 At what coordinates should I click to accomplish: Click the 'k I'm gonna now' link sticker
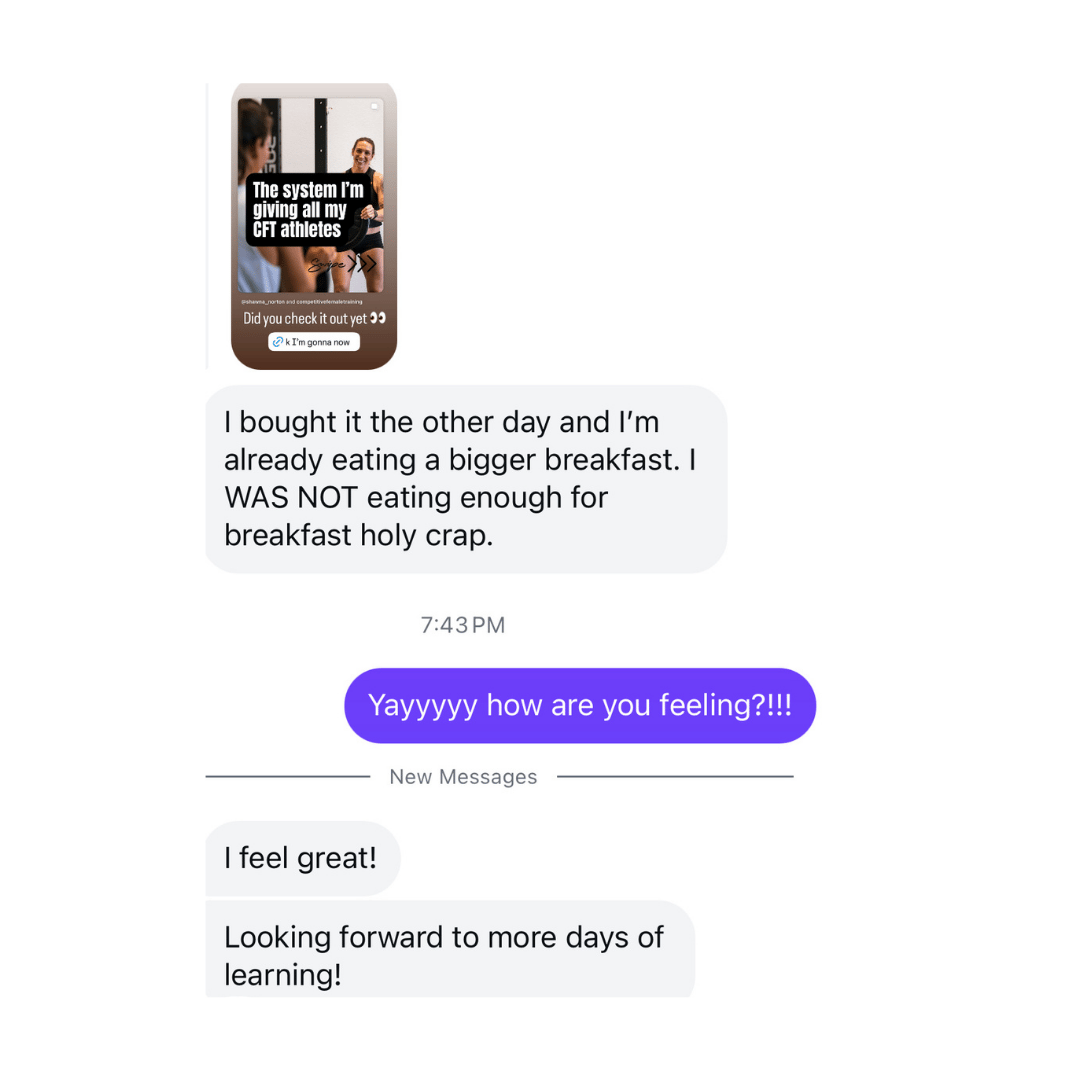point(313,342)
